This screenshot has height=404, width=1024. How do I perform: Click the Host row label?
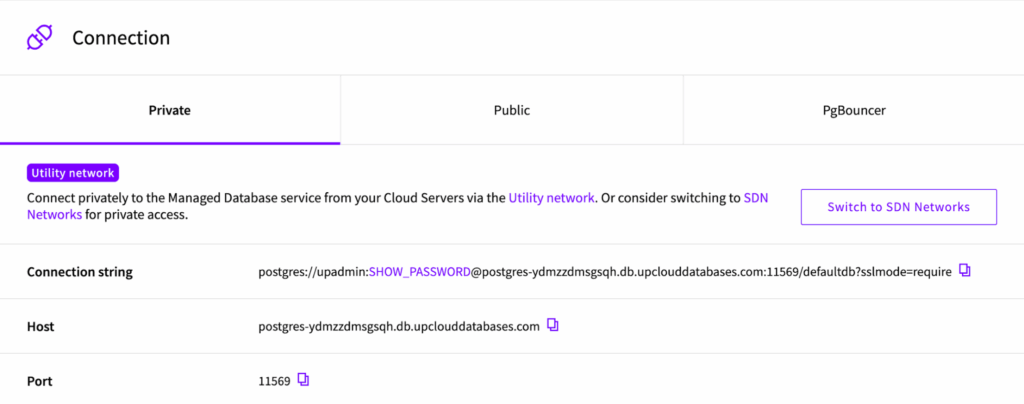[40, 326]
